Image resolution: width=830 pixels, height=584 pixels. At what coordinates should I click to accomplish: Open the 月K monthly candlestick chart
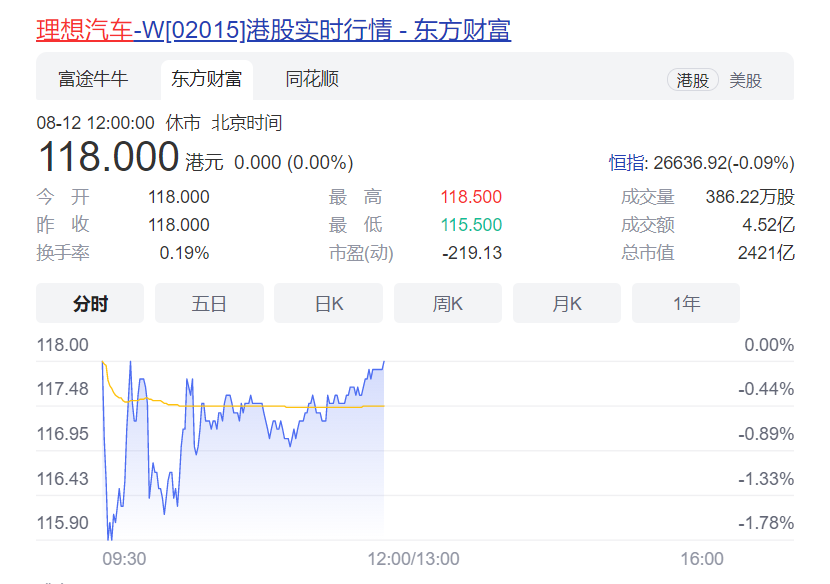(567, 303)
